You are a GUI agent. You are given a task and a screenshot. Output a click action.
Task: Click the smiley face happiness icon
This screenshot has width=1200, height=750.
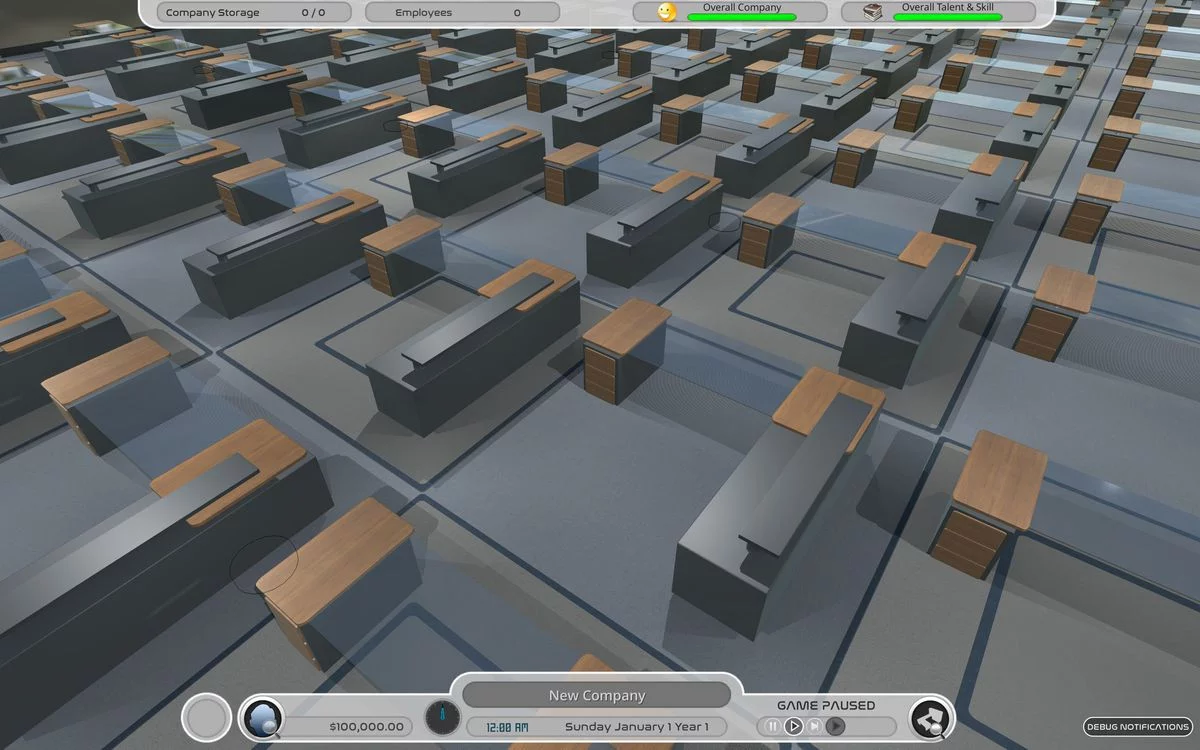667,12
